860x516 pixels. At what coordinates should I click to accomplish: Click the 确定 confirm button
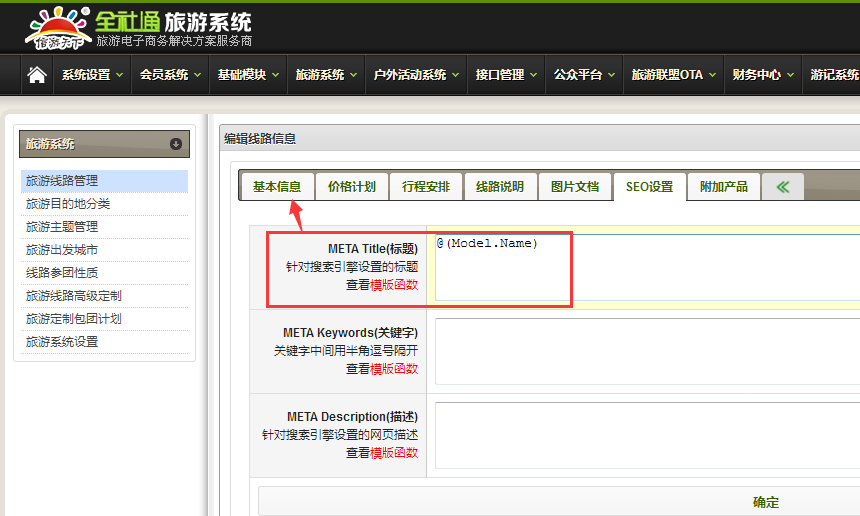click(765, 502)
